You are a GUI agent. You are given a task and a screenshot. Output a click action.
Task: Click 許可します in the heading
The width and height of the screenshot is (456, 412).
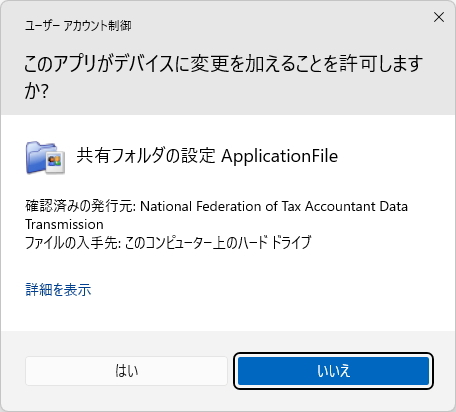coord(381,64)
